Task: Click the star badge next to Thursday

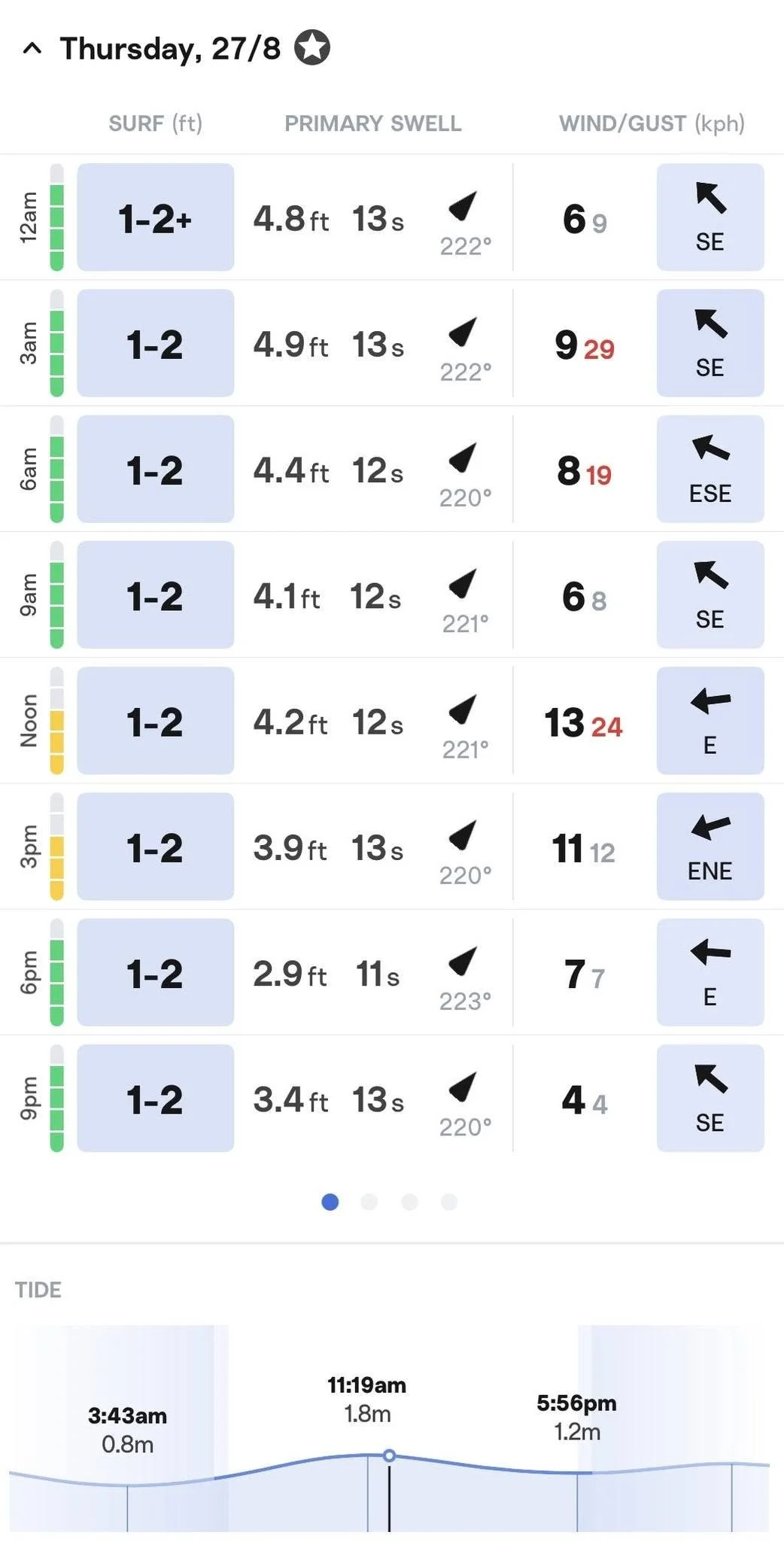Action: pyautogui.click(x=311, y=47)
